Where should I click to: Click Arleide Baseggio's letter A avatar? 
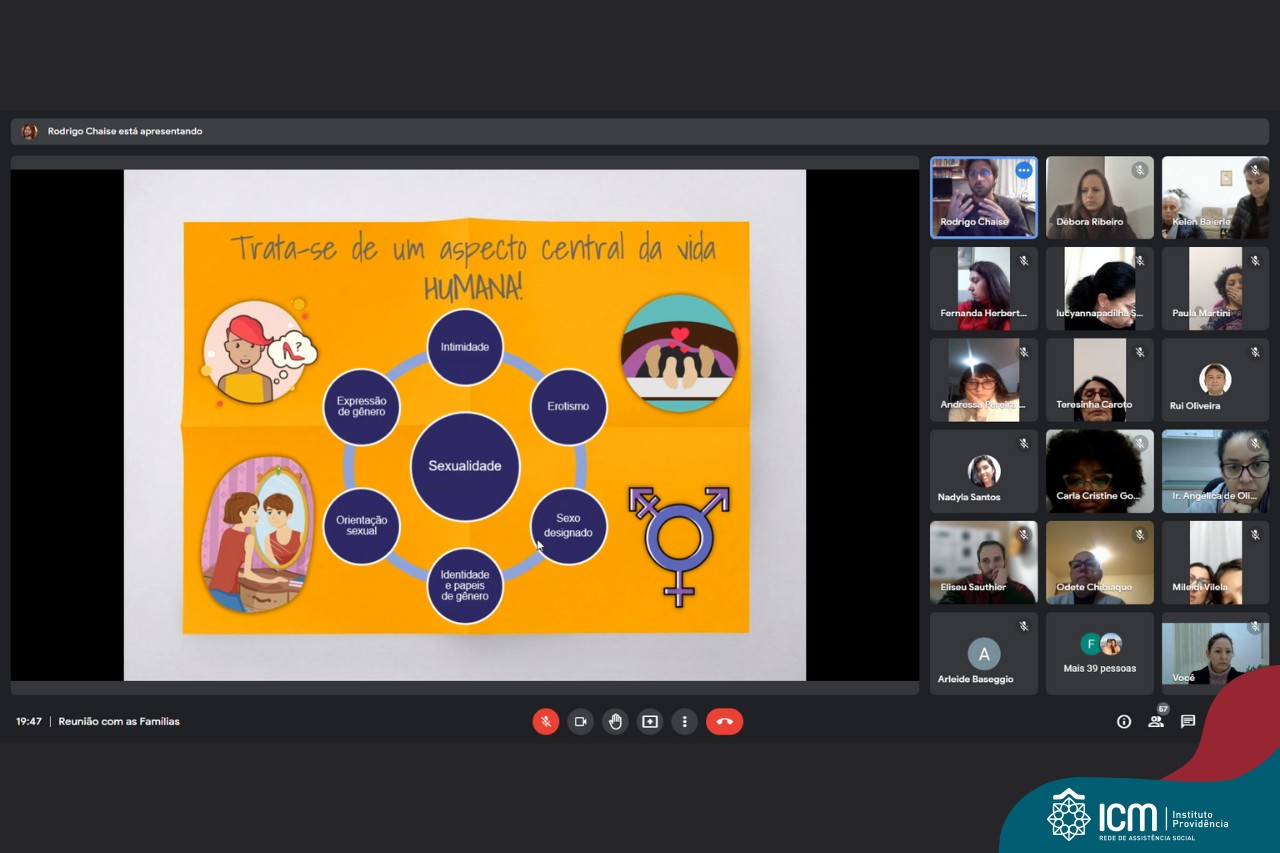[984, 654]
